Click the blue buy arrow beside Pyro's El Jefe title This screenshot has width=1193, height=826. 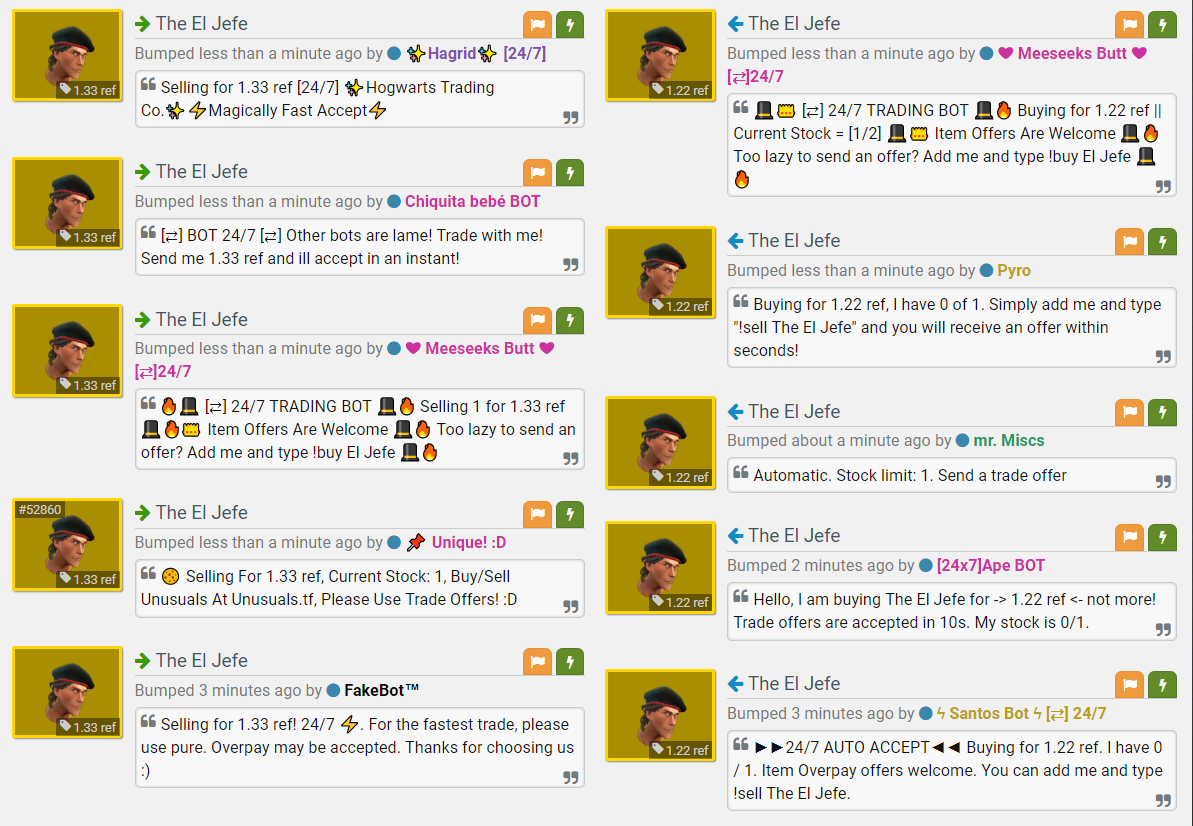(x=735, y=240)
